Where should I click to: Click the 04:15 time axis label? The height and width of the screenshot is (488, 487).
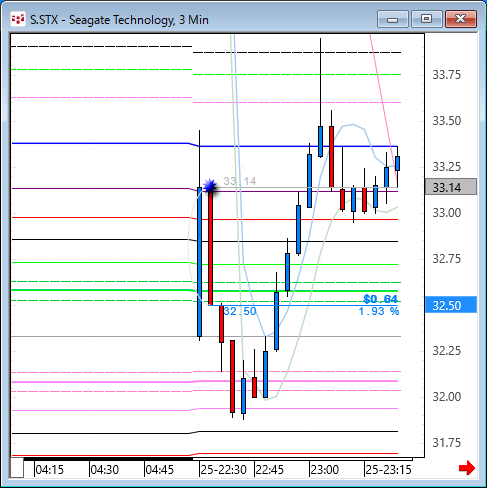[x=49, y=470]
